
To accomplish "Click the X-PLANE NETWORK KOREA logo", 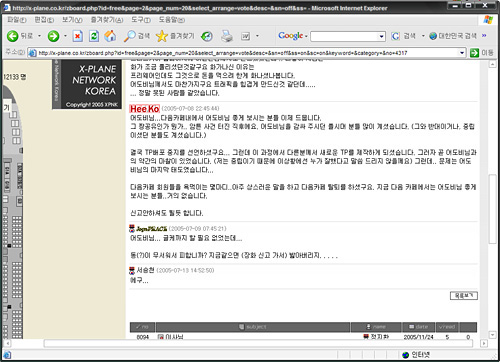I will pos(87,85).
